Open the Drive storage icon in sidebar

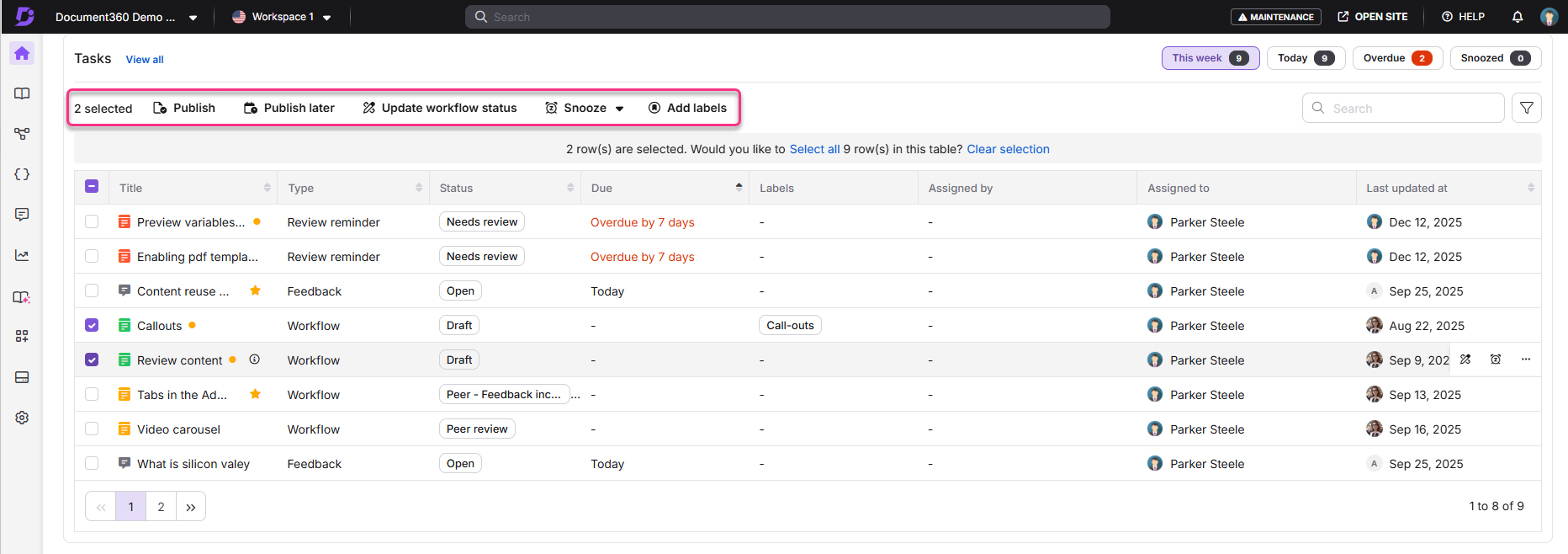point(22,377)
